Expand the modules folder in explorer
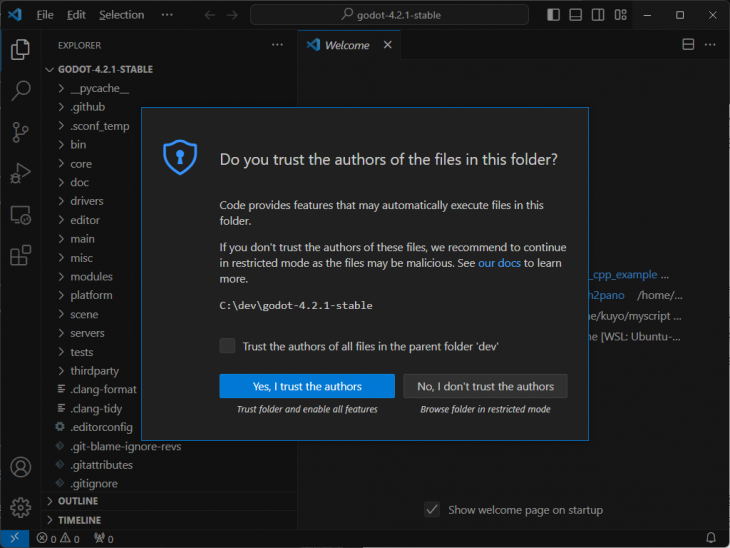The width and height of the screenshot is (730, 548). point(91,277)
